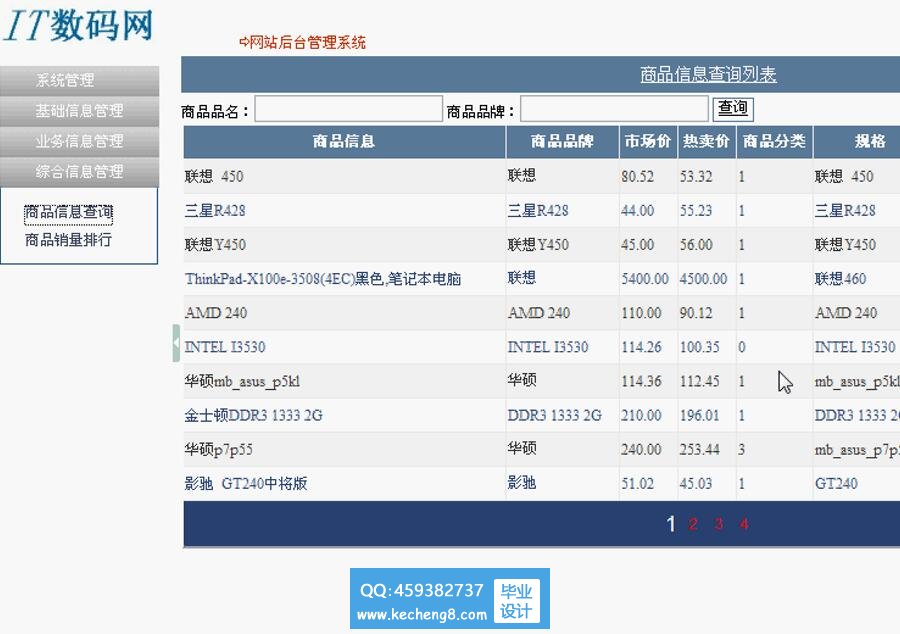The width and height of the screenshot is (900, 634).
Task: Open page 4 of the list
Action: click(744, 524)
